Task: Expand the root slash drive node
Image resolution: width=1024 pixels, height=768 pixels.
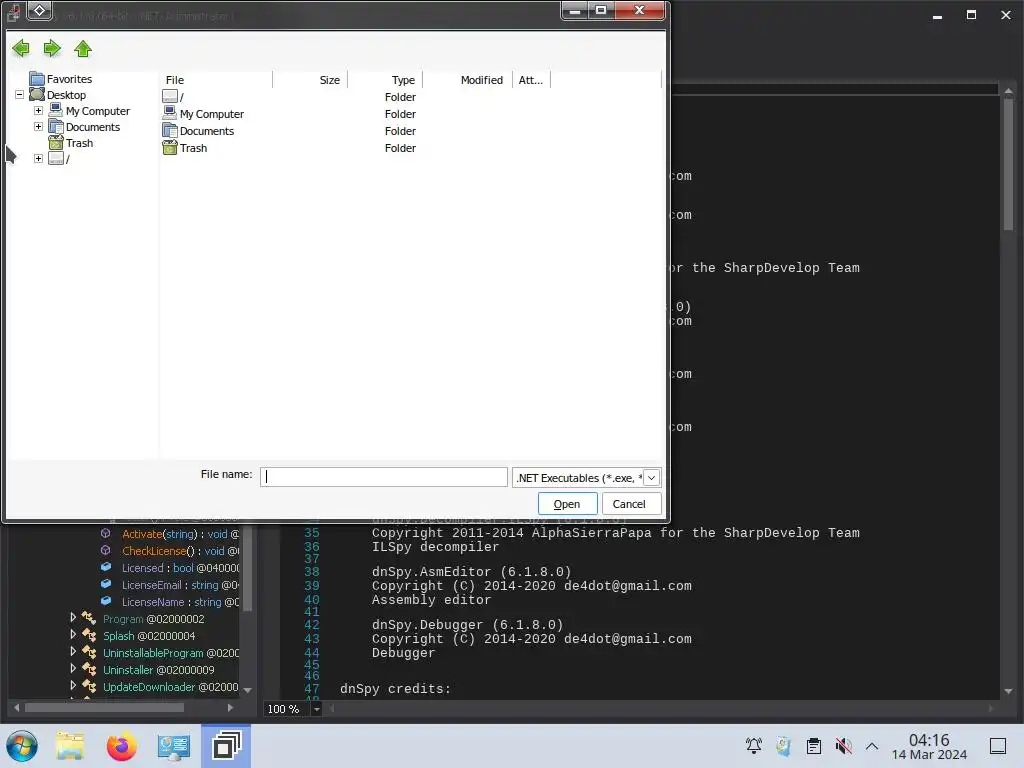Action: click(x=39, y=159)
